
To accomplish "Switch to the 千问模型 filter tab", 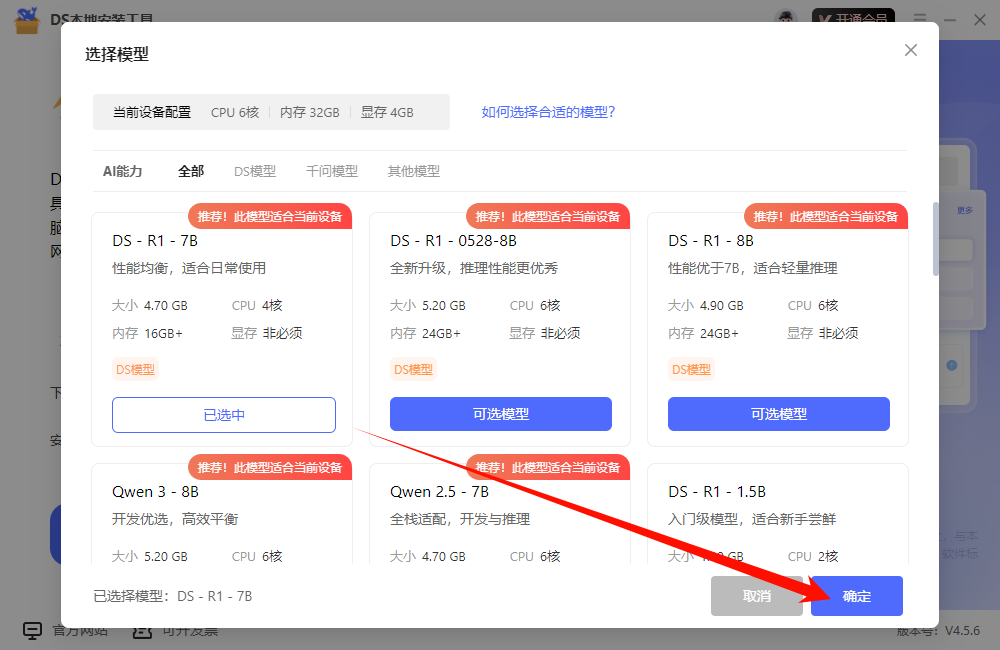I will coord(332,171).
